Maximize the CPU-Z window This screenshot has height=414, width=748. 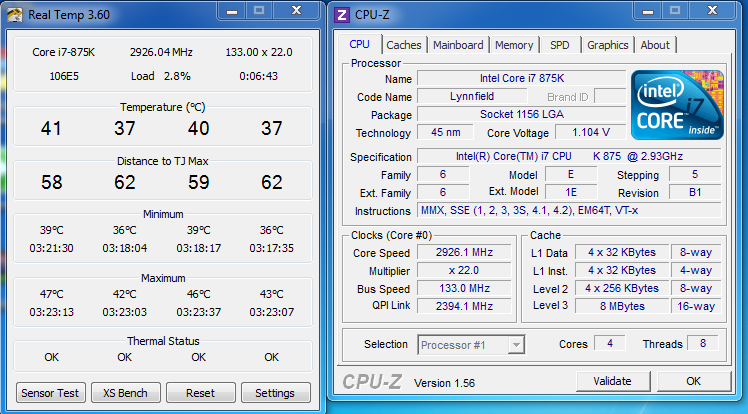[675, 11]
